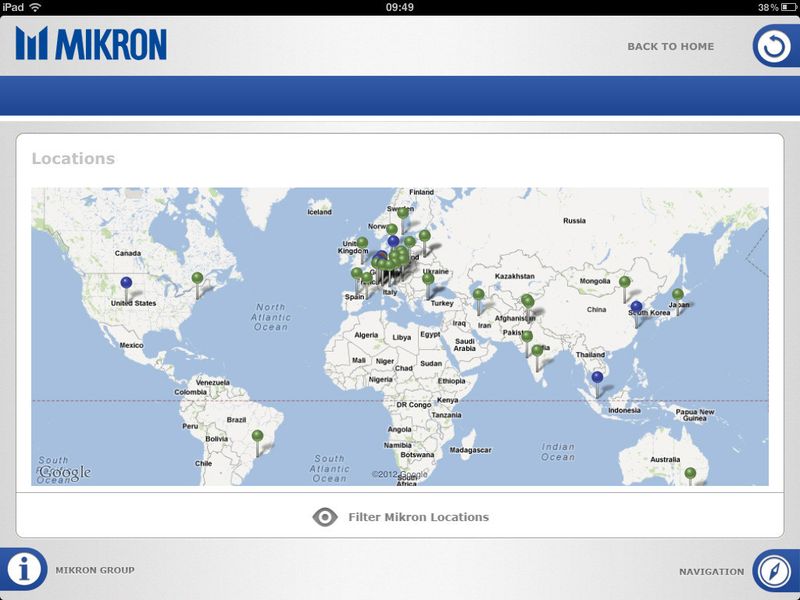Open the Navigation compass icon

[774, 571]
